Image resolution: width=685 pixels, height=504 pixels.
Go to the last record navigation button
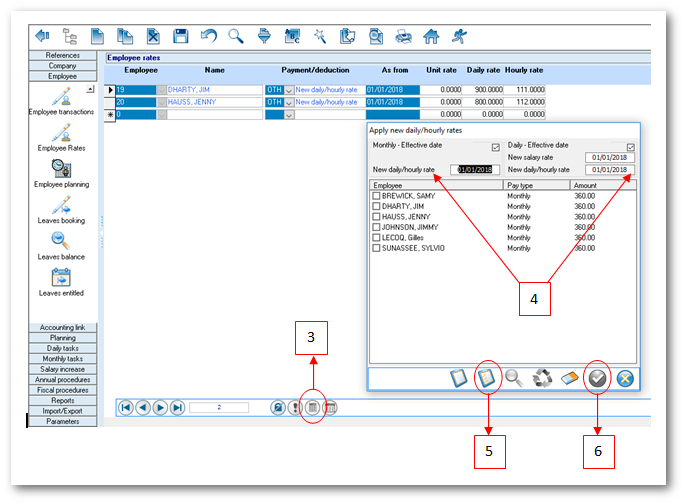pyautogui.click(x=177, y=407)
